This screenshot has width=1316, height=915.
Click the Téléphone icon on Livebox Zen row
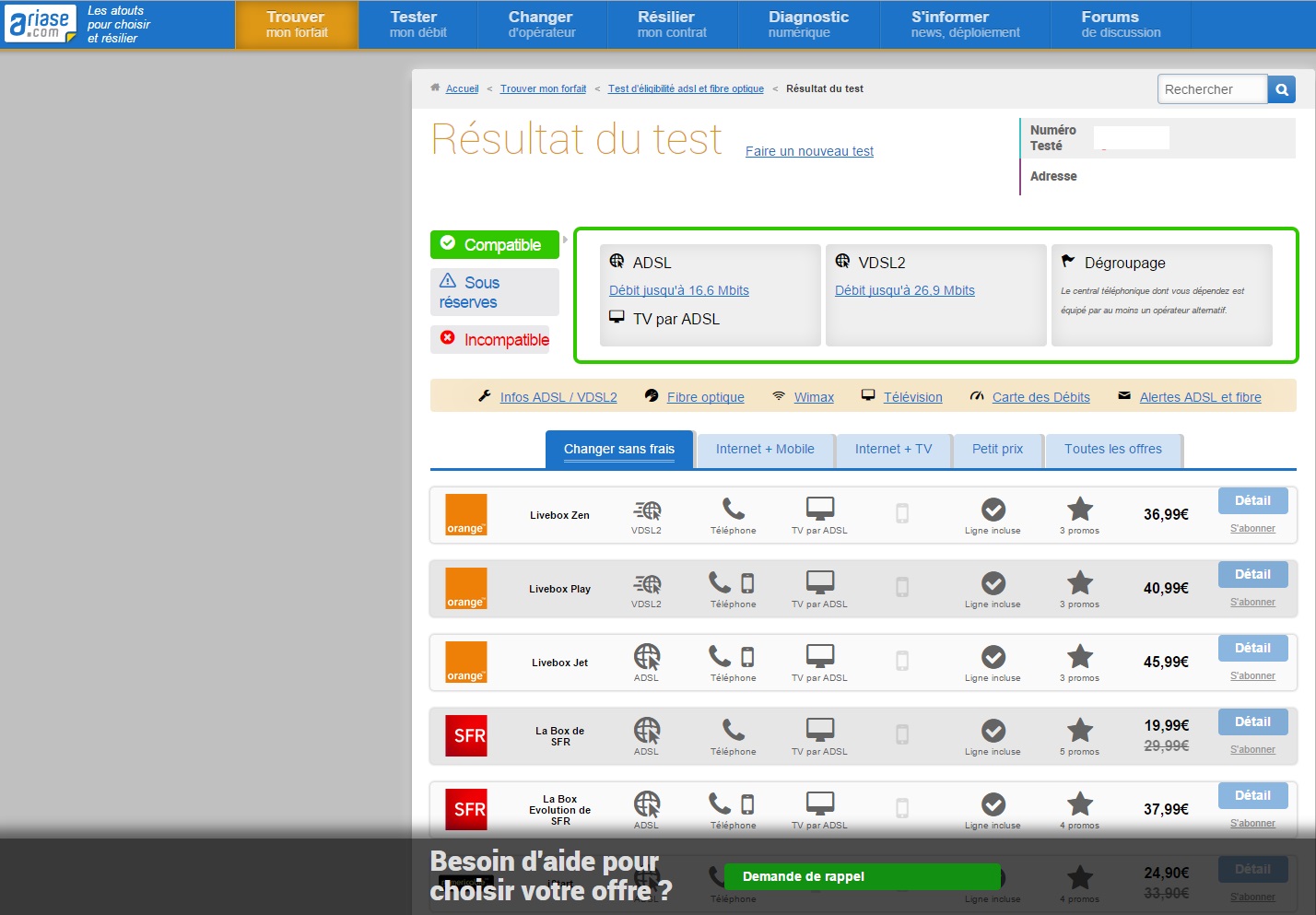coord(733,509)
